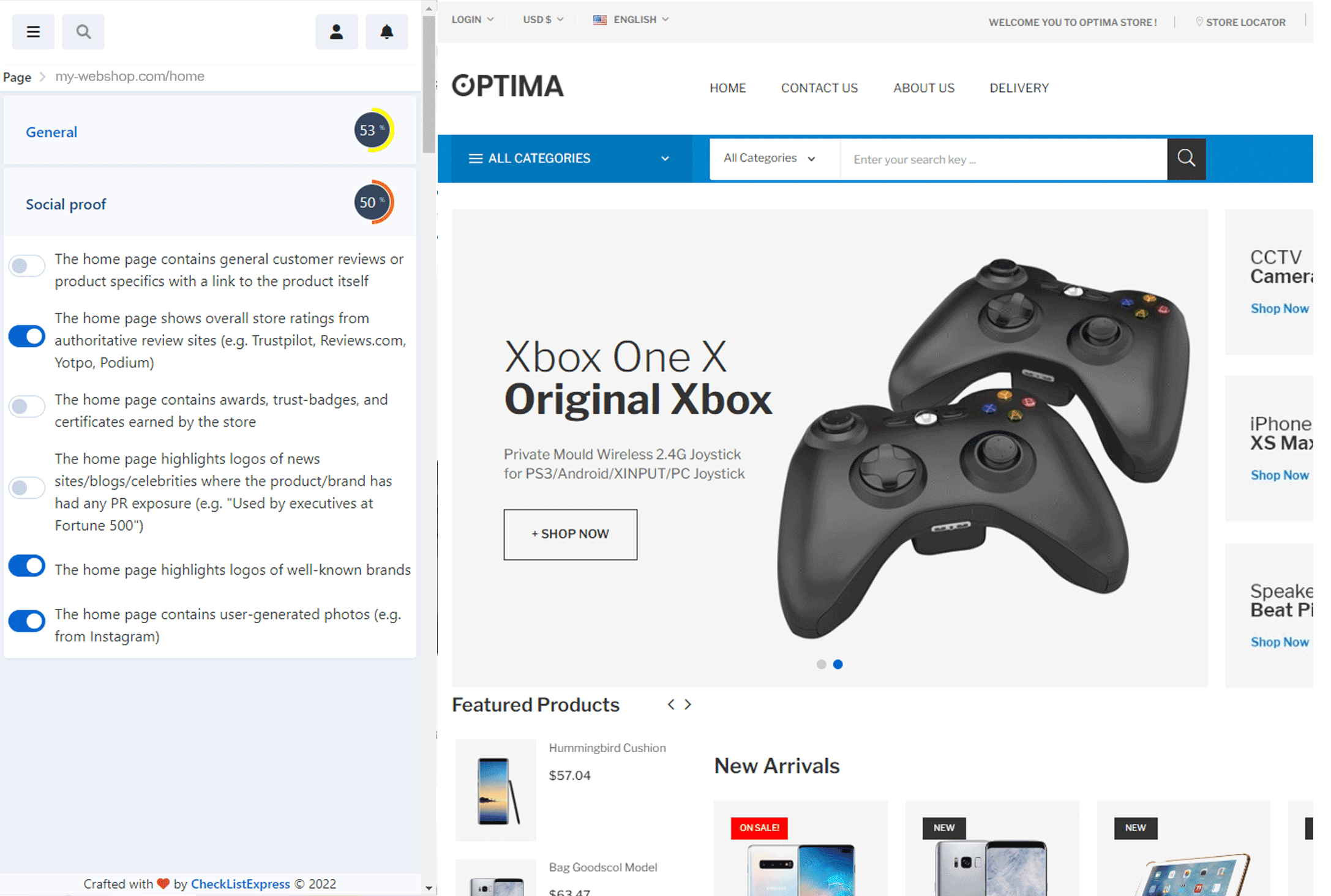Open the DELIVERY menu item
The height and width of the screenshot is (896, 1331).
tap(1019, 88)
